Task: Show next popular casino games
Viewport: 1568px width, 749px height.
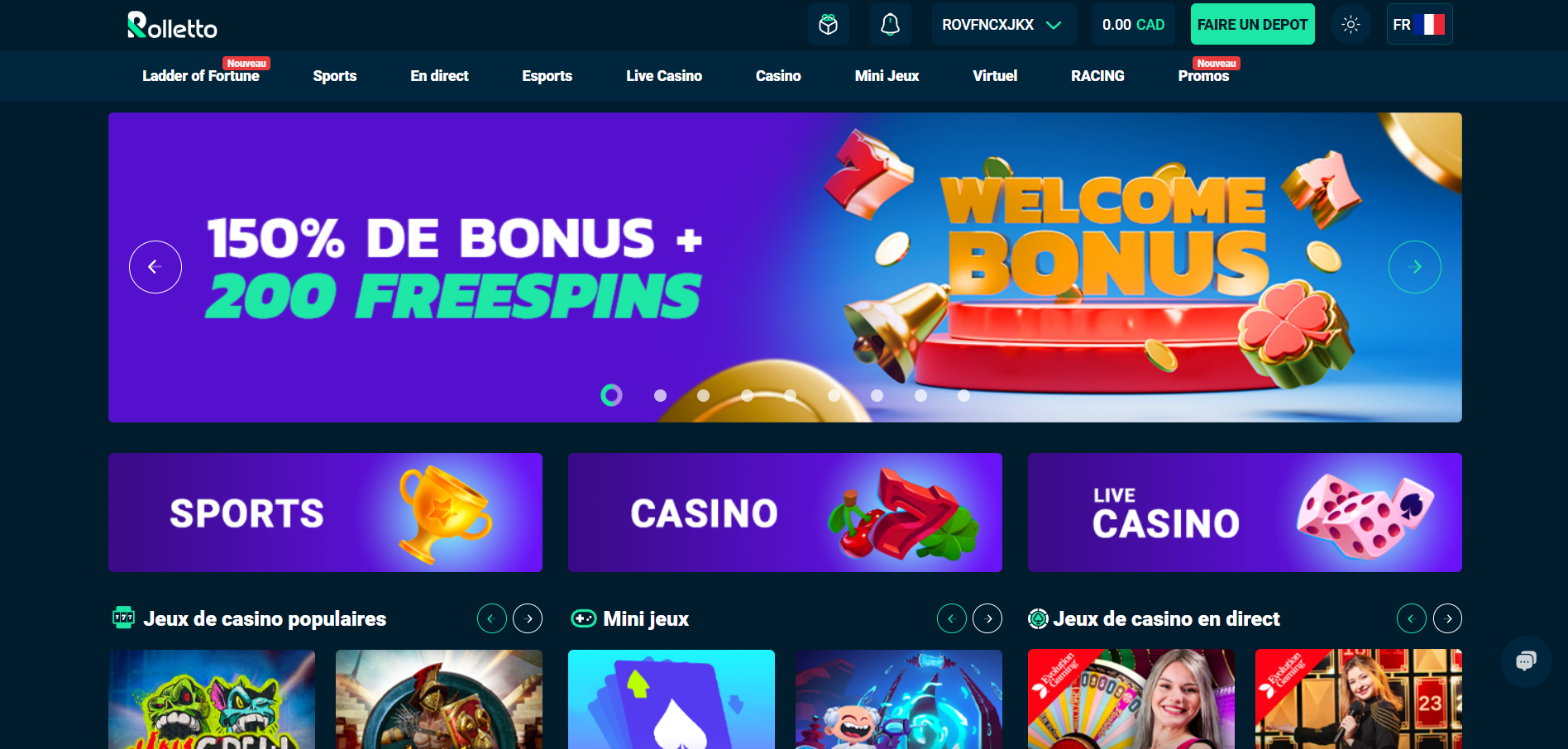Action: pyautogui.click(x=528, y=618)
